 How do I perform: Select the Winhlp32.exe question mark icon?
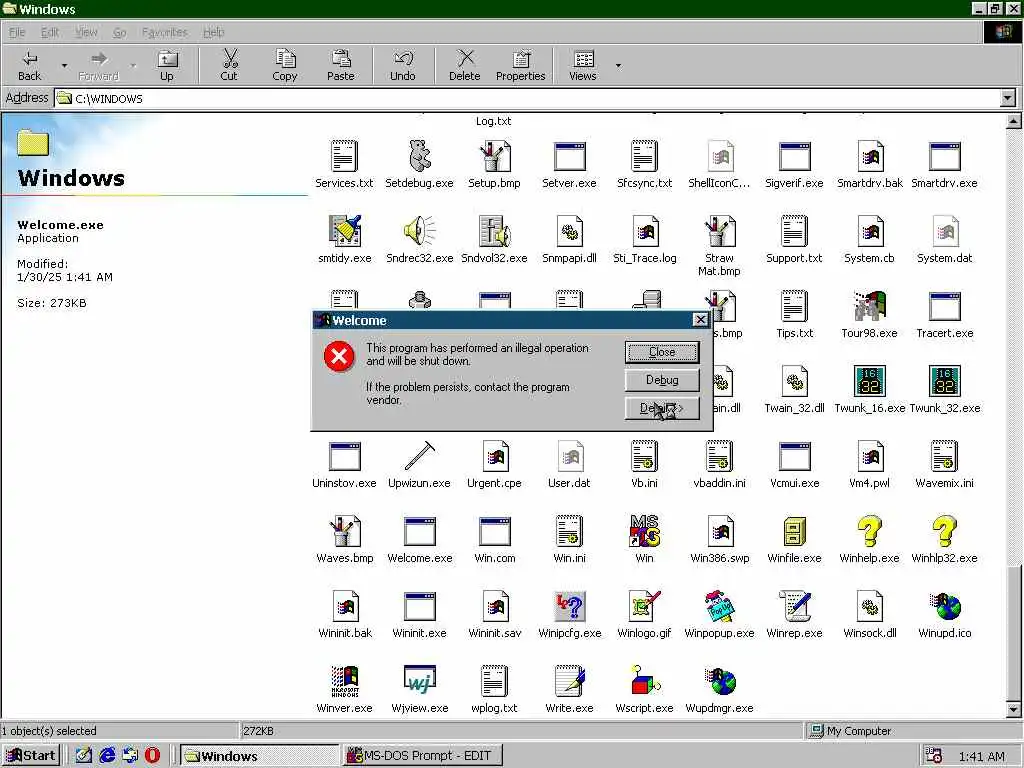(x=945, y=531)
